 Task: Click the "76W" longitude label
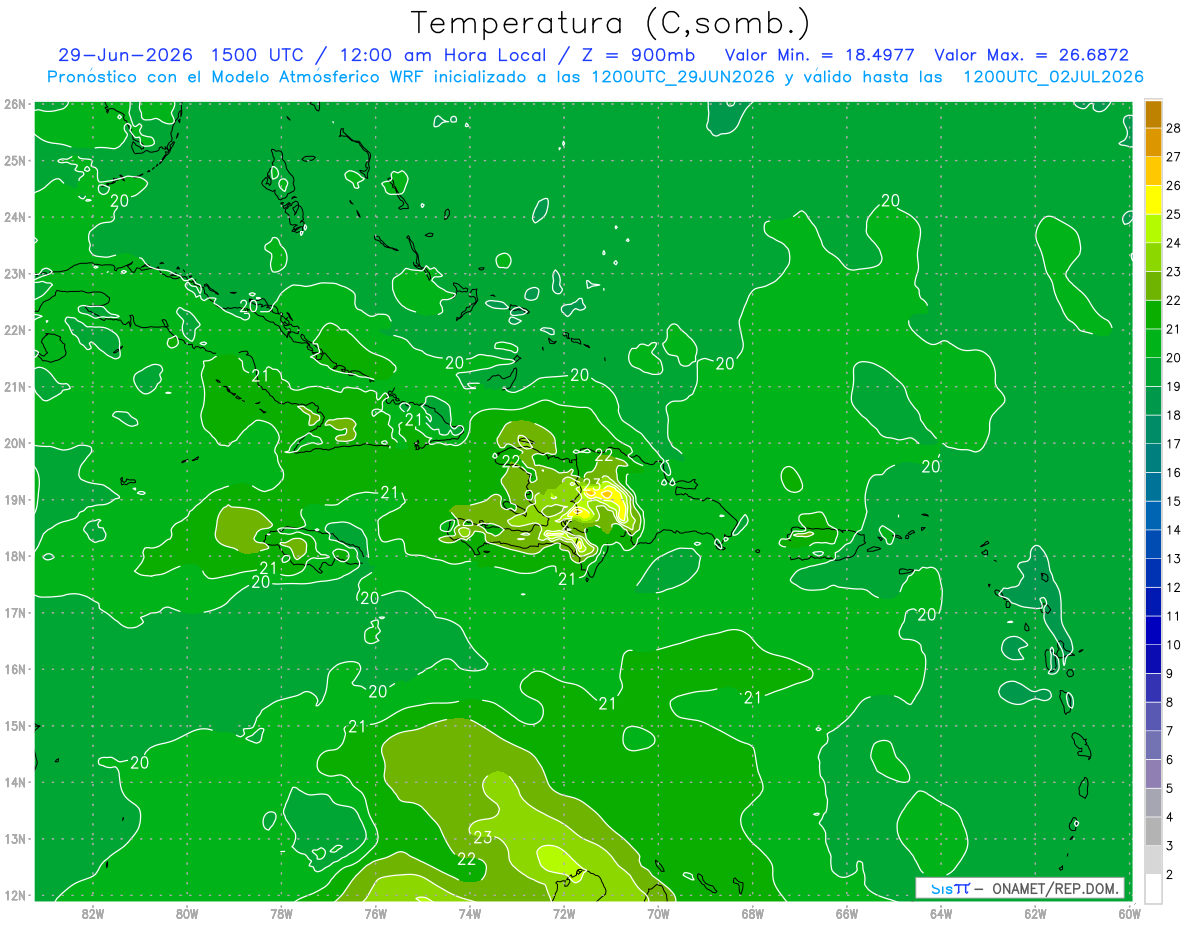[376, 913]
